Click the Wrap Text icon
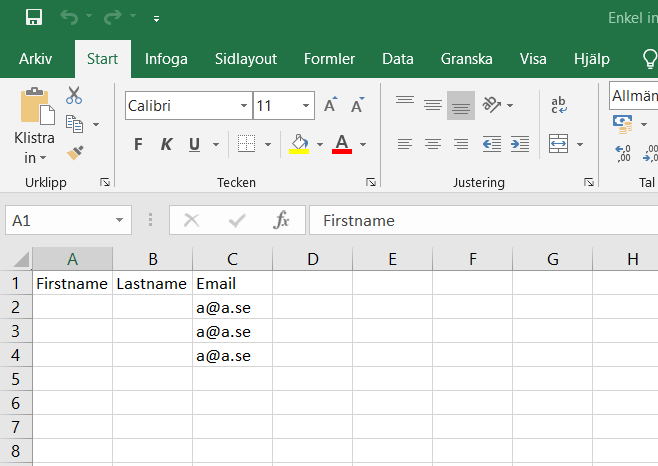Image resolution: width=658 pixels, height=466 pixels. click(559, 105)
